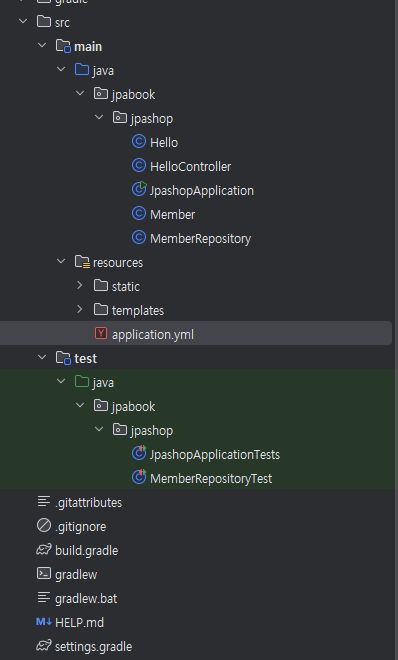Collapse the jpashop package chevron under test
Viewport: 398px width, 660px height.
(99, 429)
